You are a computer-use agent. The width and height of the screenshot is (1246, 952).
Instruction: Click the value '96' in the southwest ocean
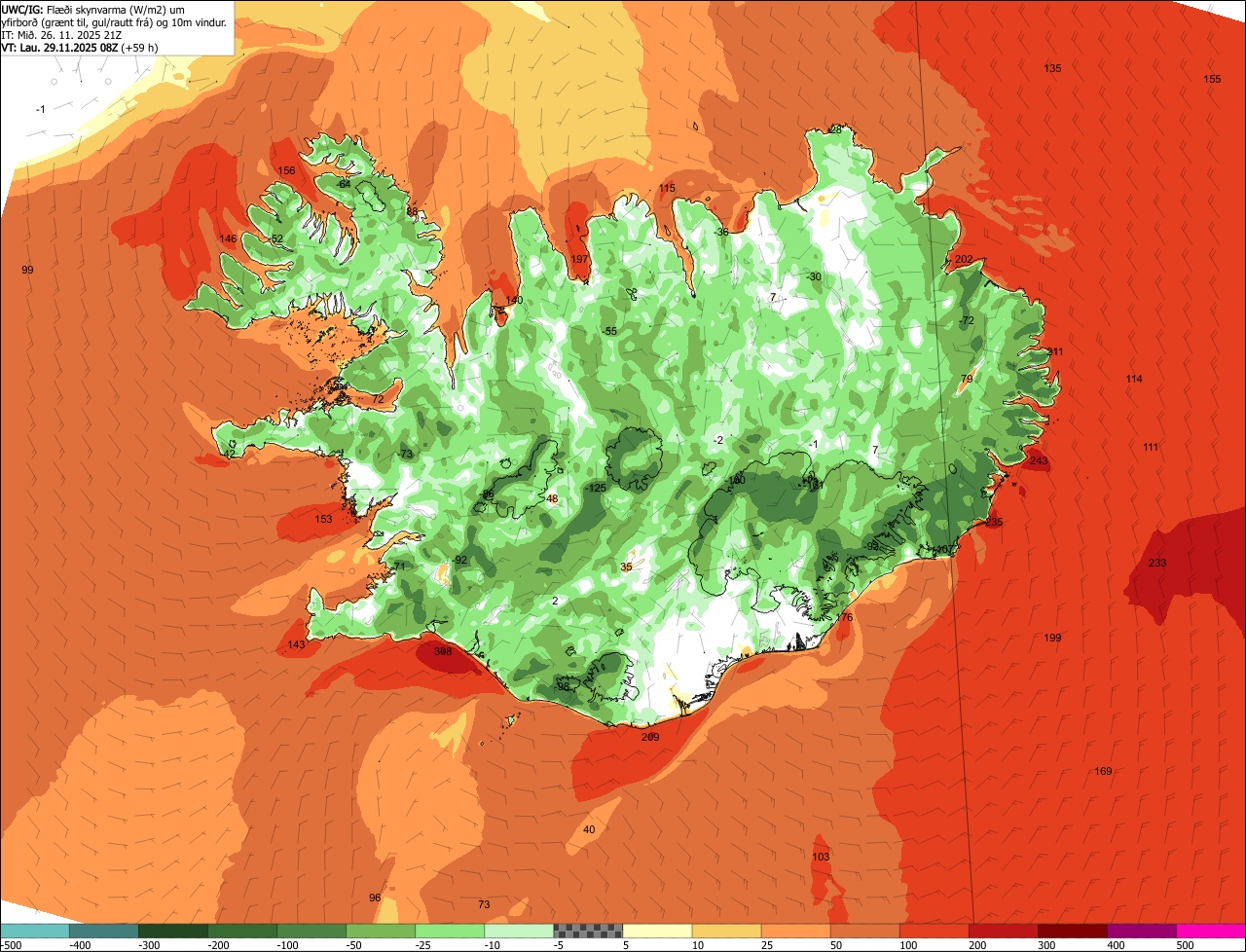(375, 897)
